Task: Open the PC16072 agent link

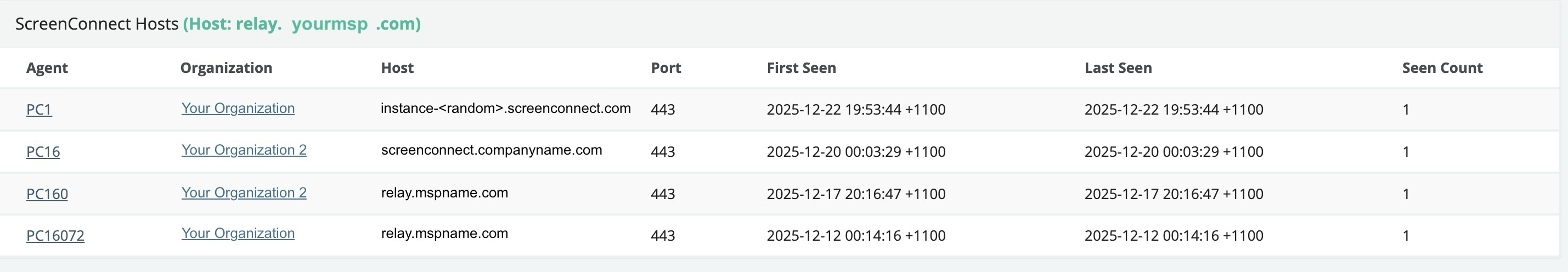Action: coord(55,235)
